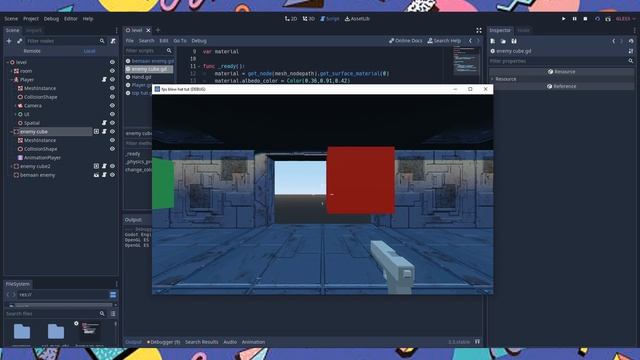
Task: Hide the Player node with its eye icon
Action: pyautogui.click(x=112, y=80)
